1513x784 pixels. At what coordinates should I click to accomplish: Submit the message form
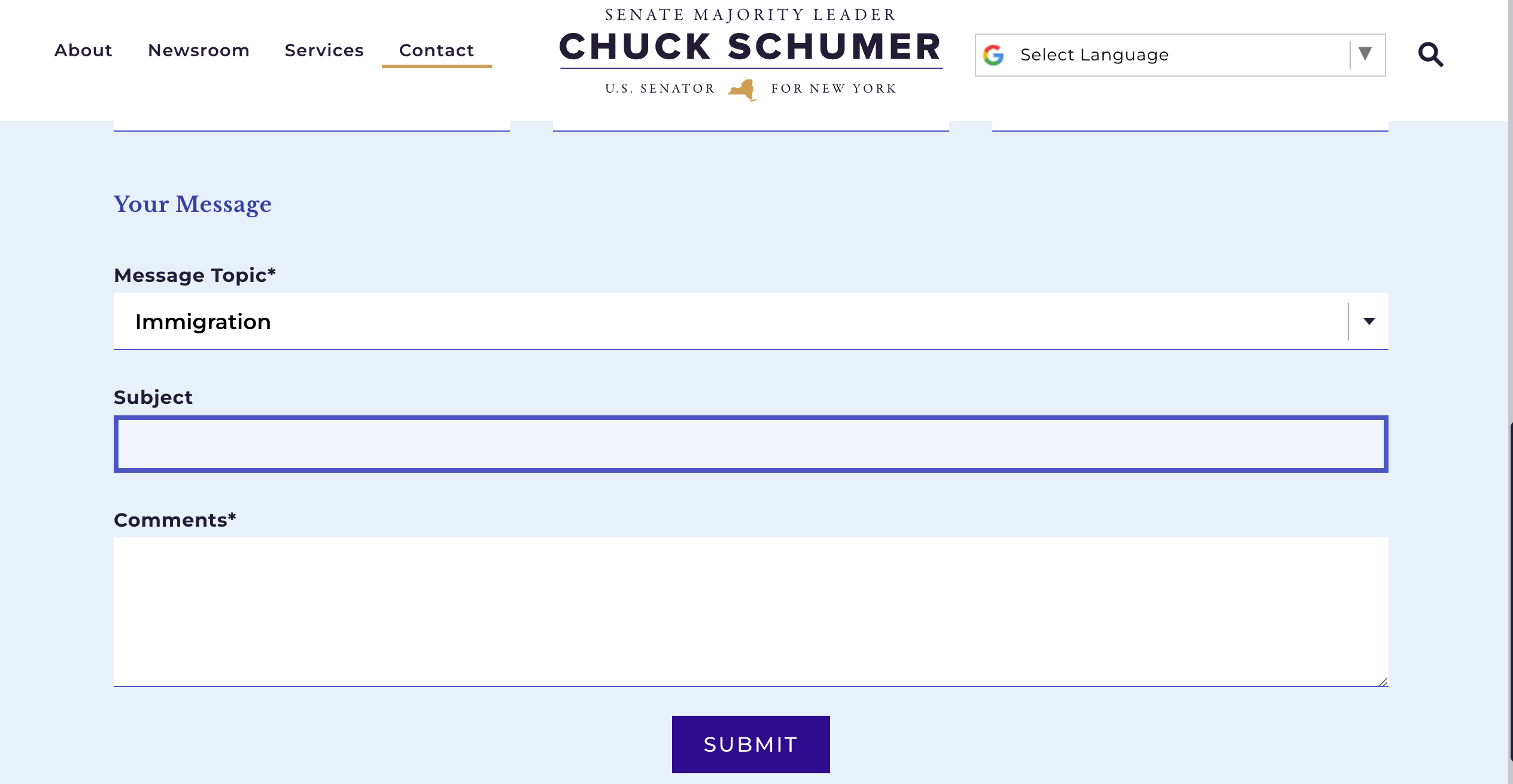[x=751, y=745]
